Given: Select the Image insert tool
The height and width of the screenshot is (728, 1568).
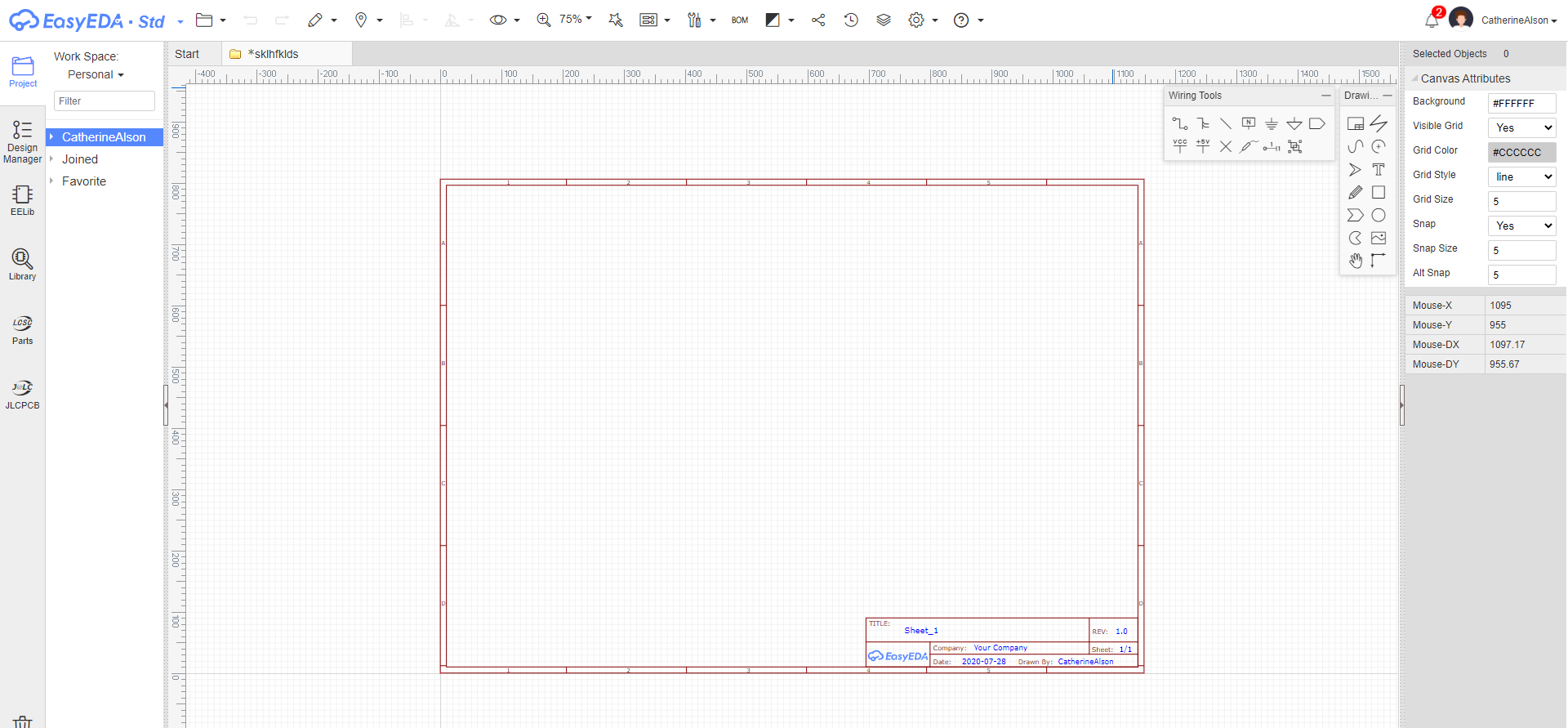Looking at the screenshot, I should click(x=1379, y=238).
